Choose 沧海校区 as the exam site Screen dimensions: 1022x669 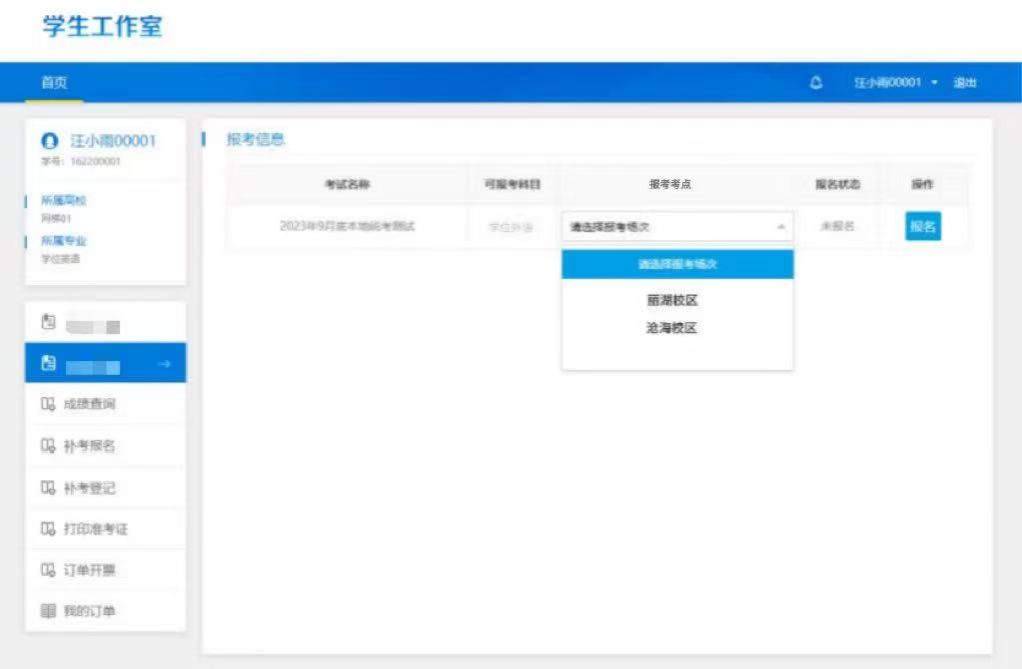point(671,328)
